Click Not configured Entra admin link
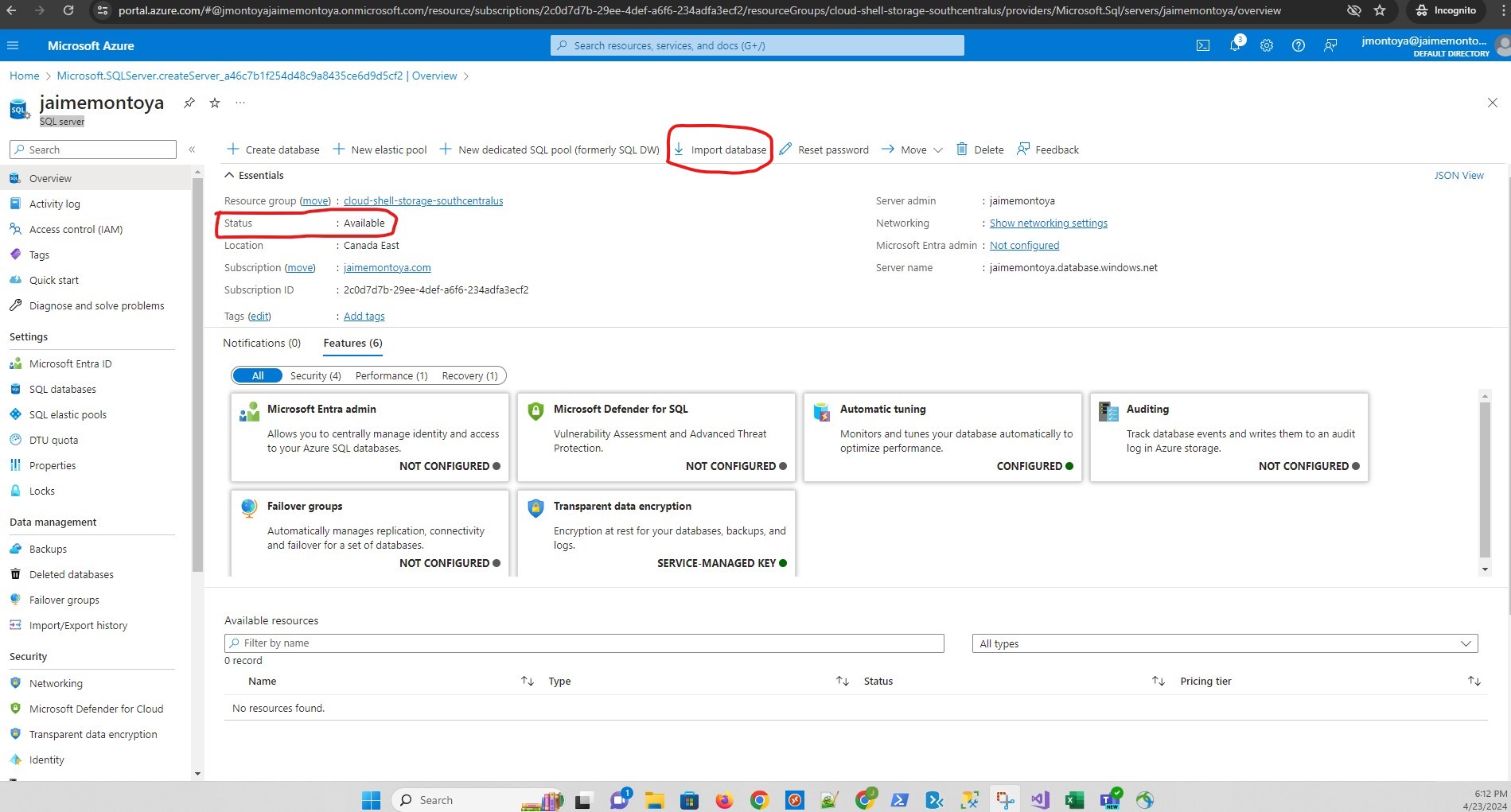 pos(1024,245)
